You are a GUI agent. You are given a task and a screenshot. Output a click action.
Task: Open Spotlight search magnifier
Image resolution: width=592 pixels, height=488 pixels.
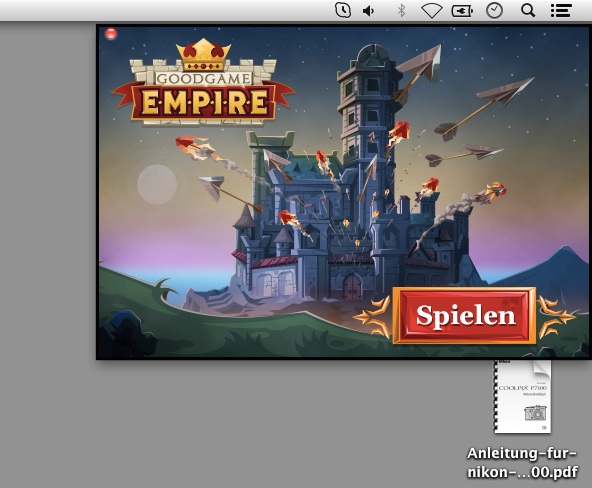pos(528,11)
